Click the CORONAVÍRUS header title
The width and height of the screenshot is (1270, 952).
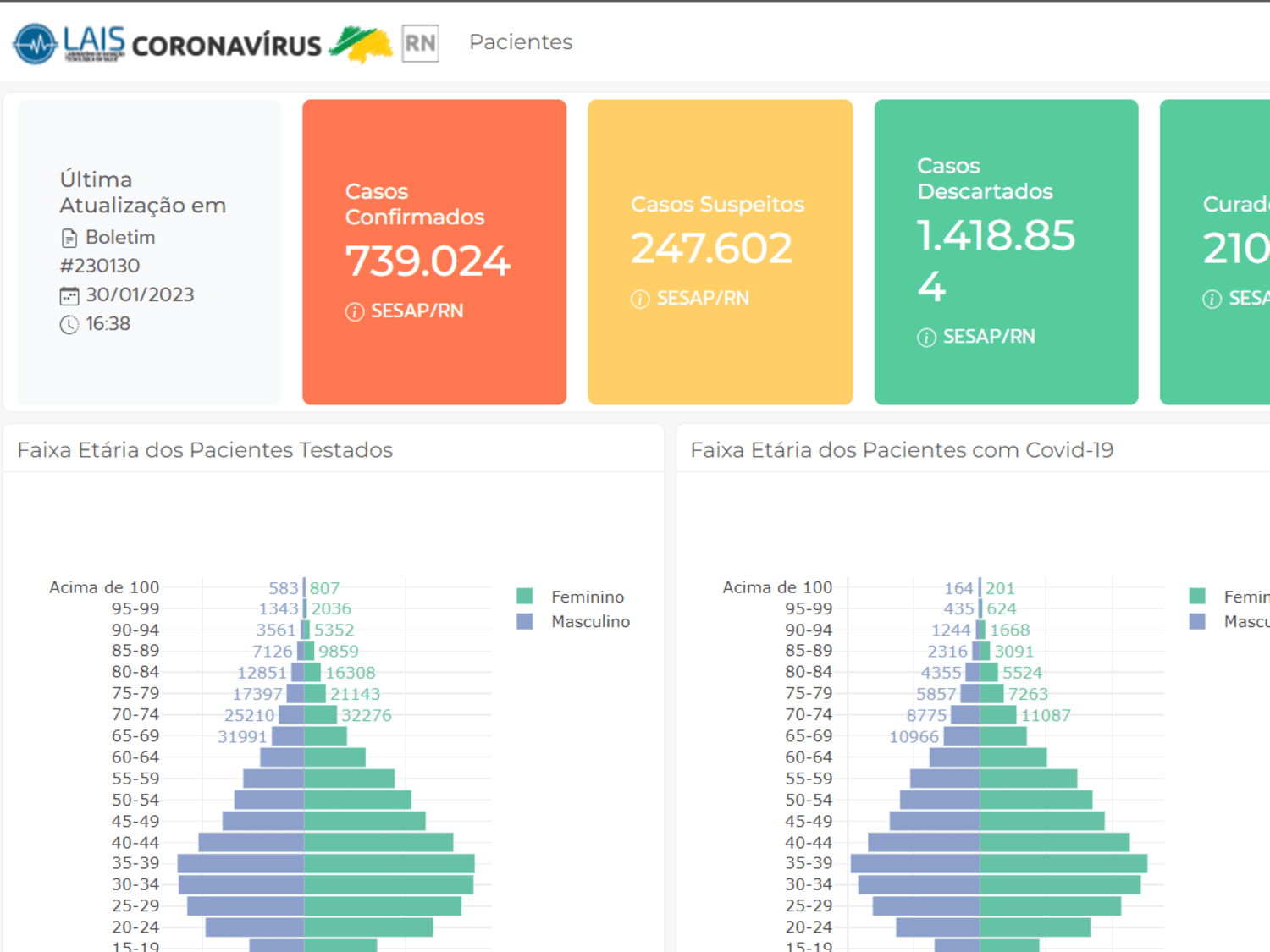[x=227, y=45]
